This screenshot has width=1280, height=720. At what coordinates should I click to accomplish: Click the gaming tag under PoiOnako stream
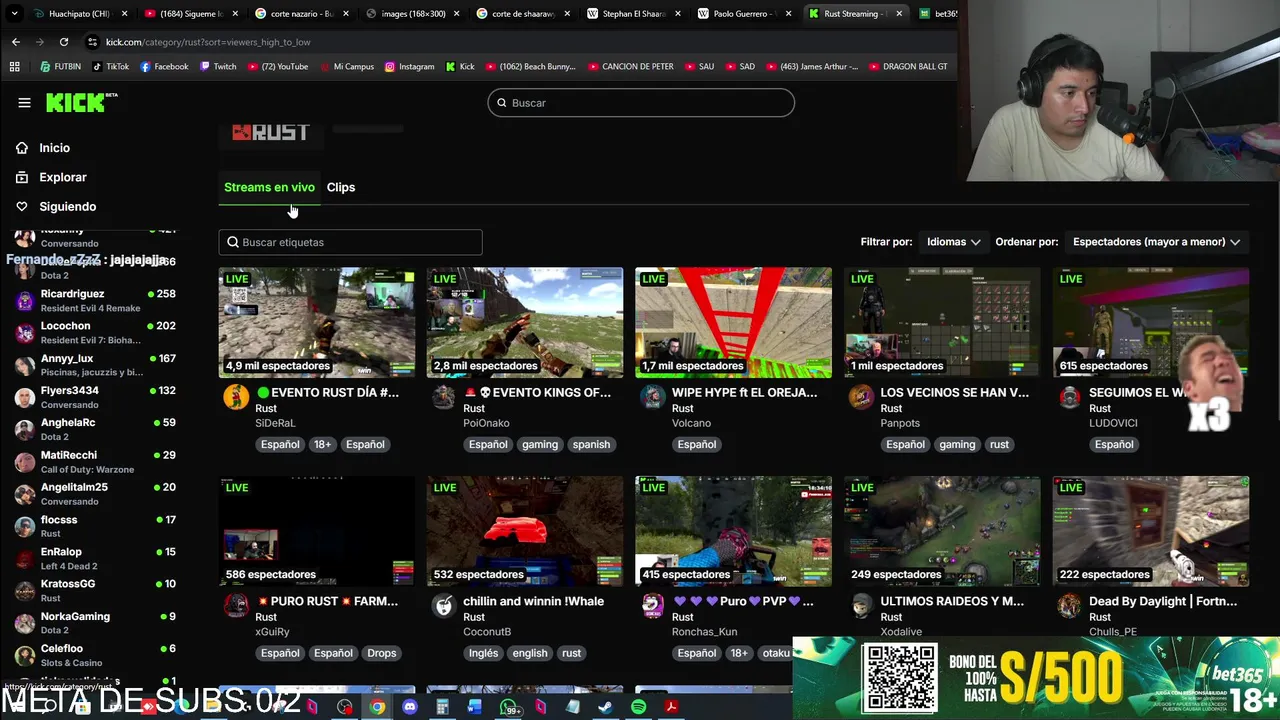click(x=539, y=445)
